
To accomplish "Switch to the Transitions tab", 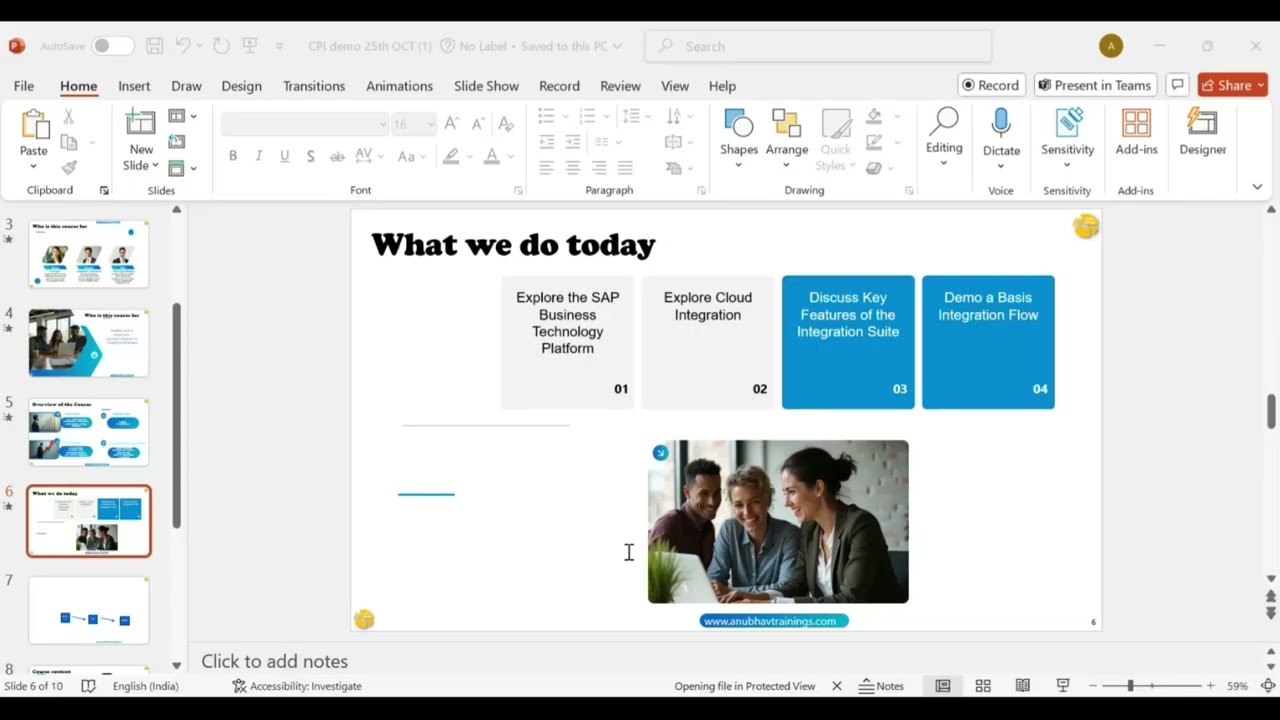I will (314, 86).
